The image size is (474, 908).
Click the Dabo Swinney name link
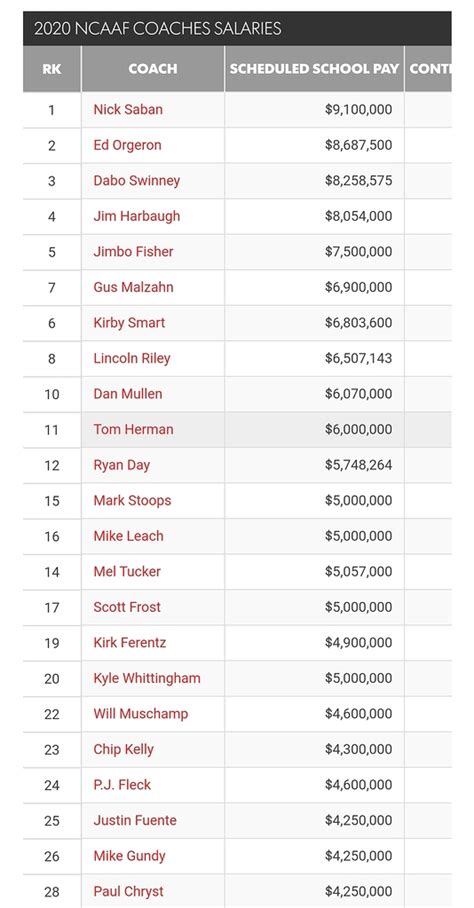pos(137,181)
